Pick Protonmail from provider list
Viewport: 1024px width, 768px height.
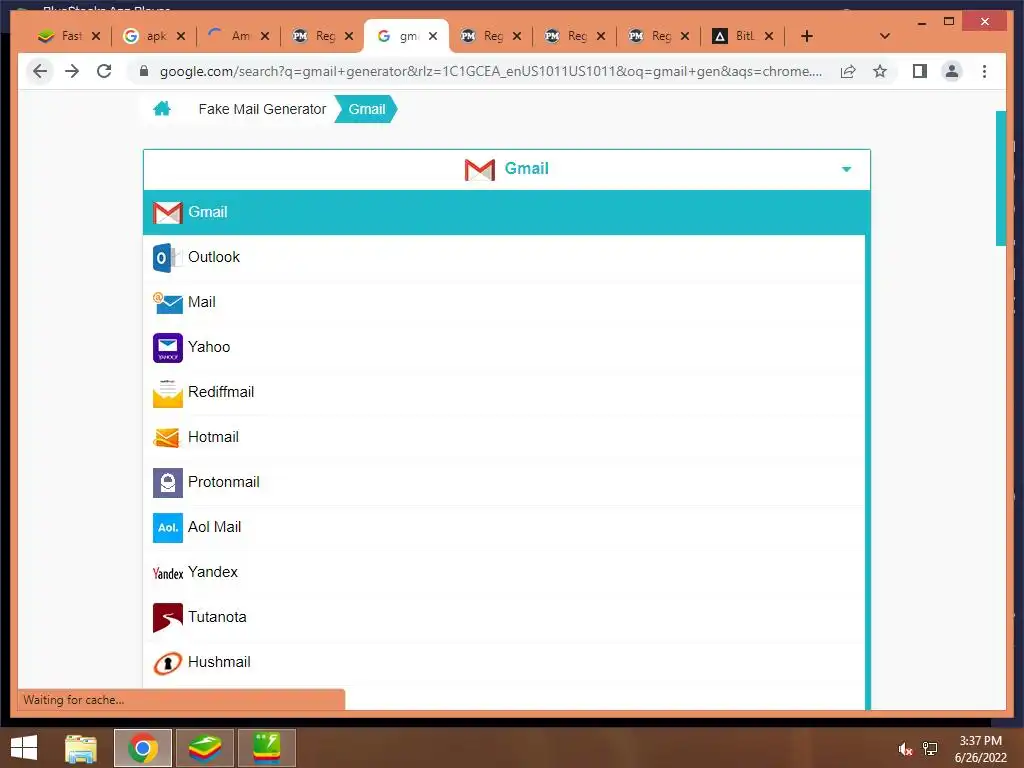tap(504, 483)
